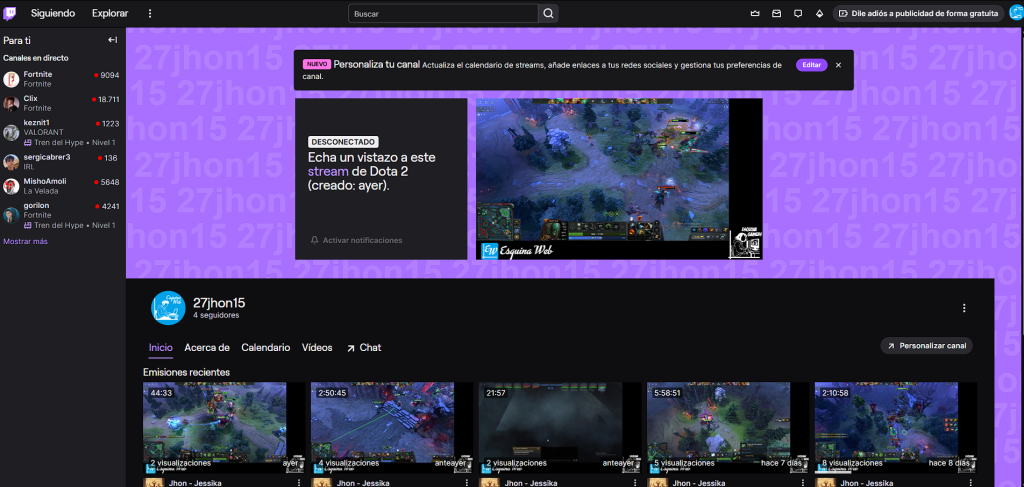Click inside the Buscar search field

443,13
